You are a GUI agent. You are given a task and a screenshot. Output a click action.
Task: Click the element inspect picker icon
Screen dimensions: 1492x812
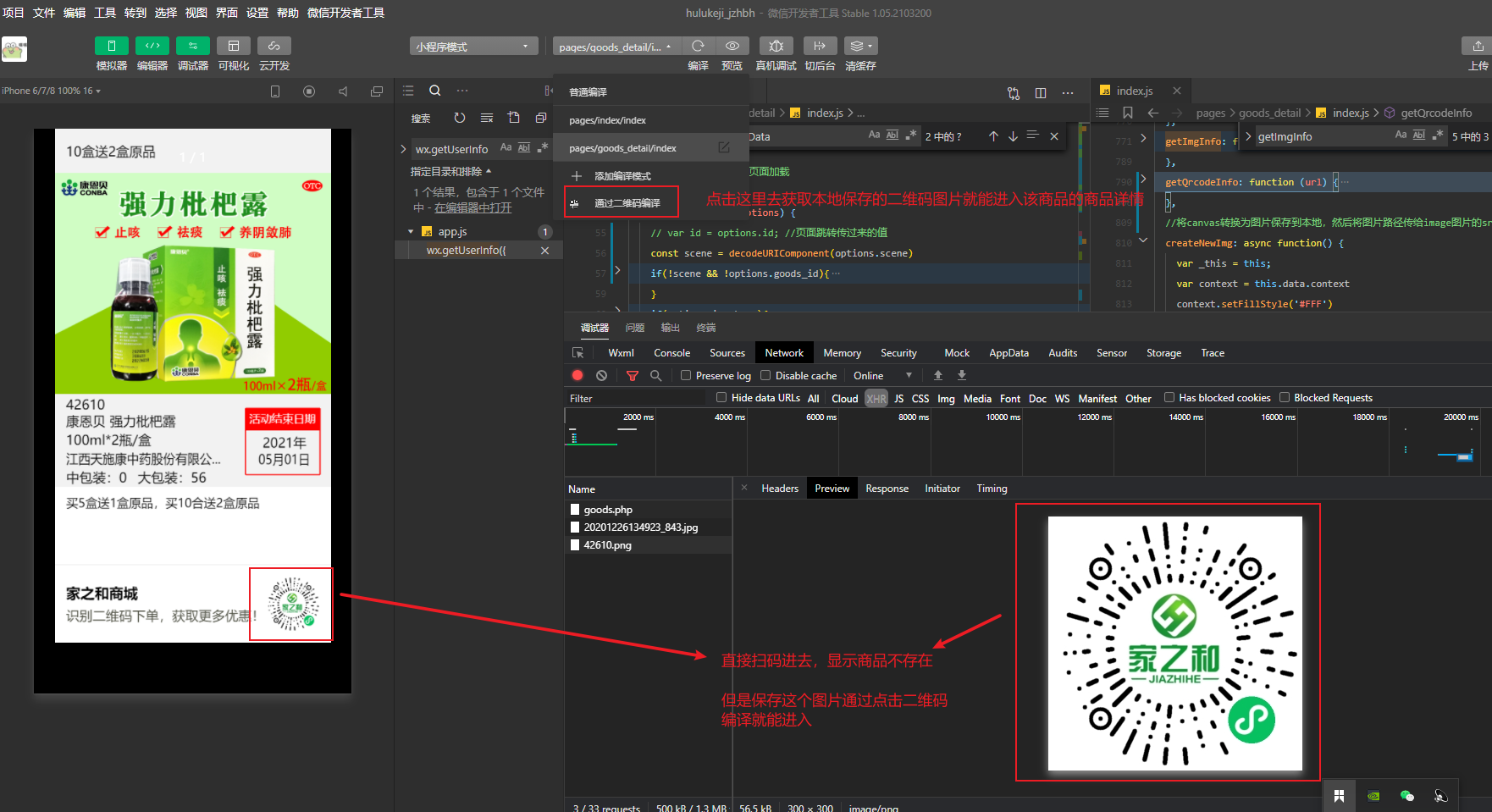coord(578,353)
